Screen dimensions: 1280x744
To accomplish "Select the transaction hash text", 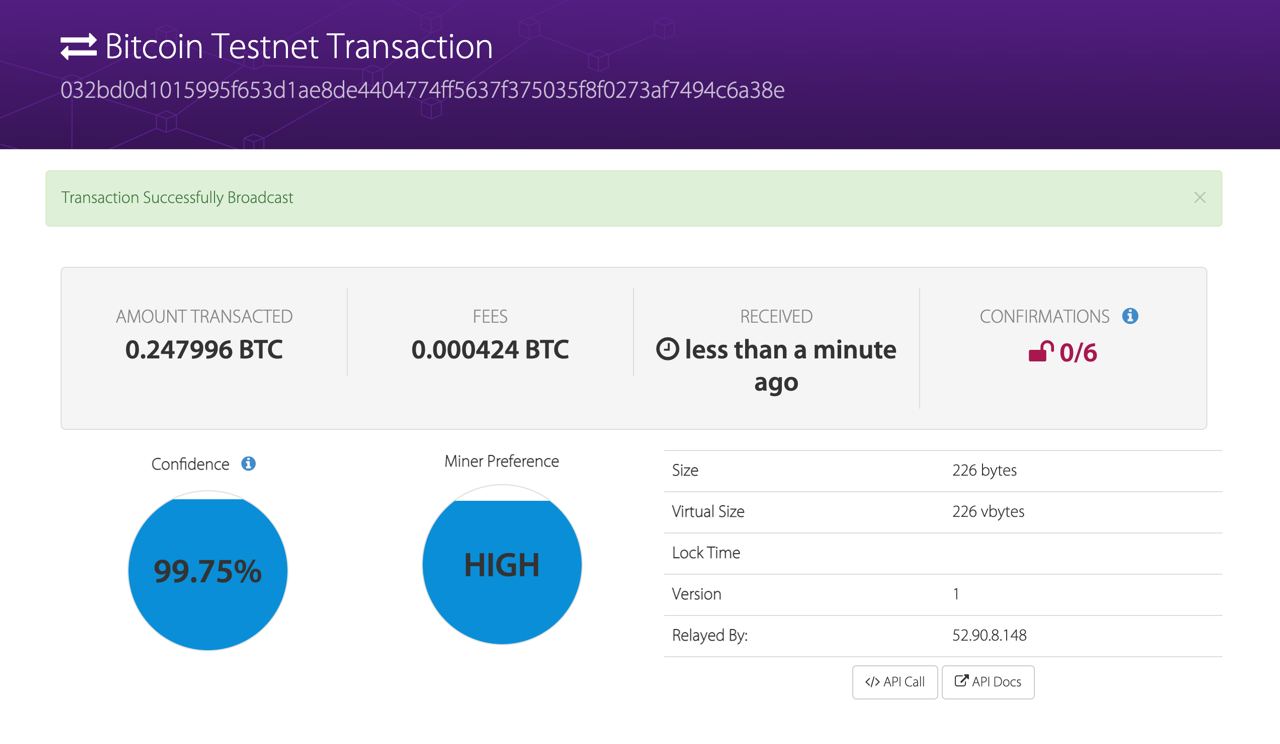I will click(422, 91).
